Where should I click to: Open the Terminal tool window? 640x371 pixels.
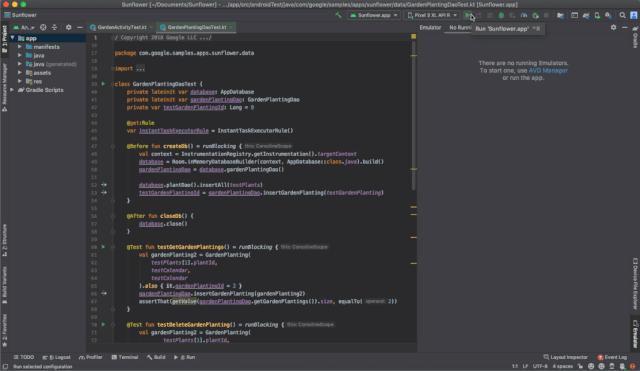[125, 357]
